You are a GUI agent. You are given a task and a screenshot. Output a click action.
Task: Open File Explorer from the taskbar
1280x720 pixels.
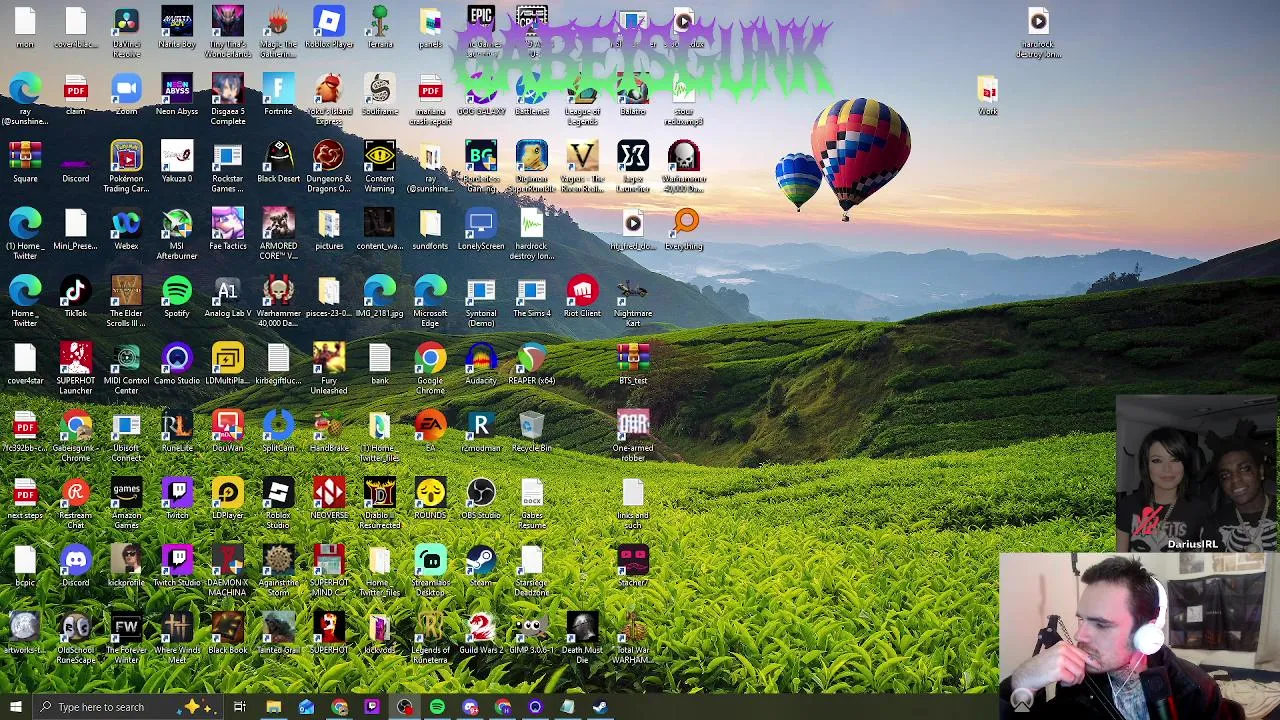pos(273,707)
